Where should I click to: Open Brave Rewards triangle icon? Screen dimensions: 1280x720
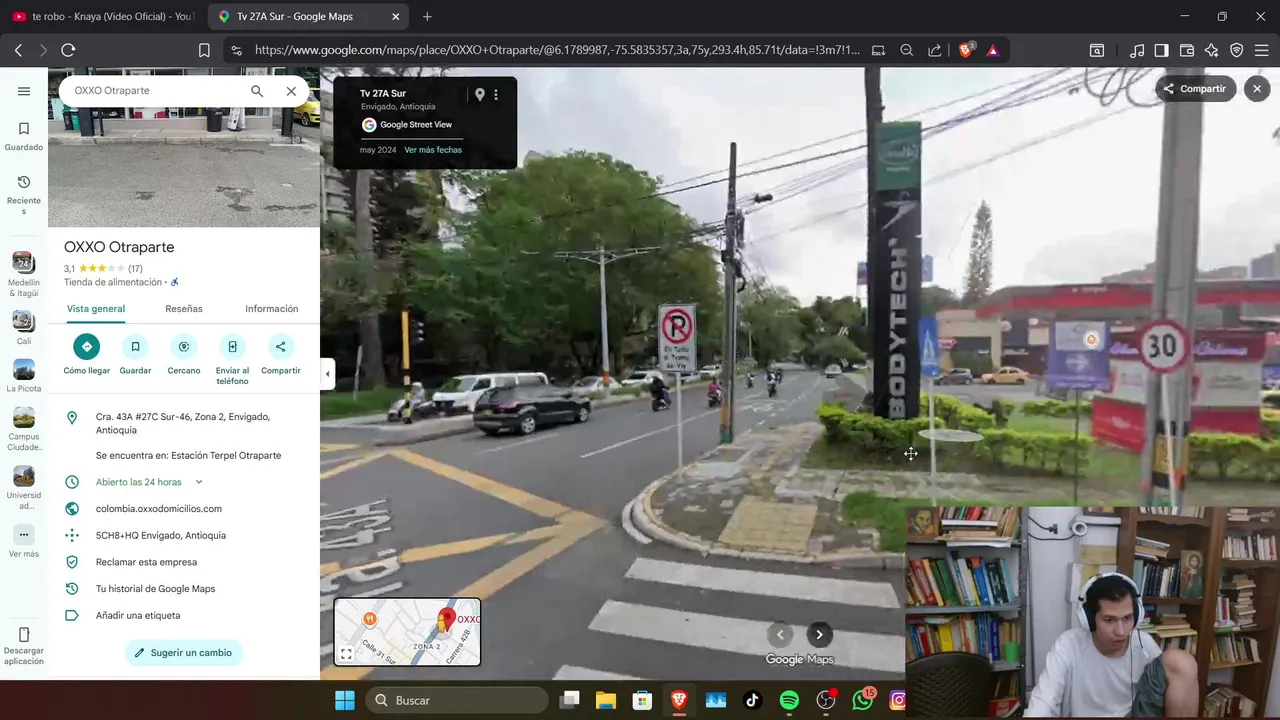tap(992, 50)
